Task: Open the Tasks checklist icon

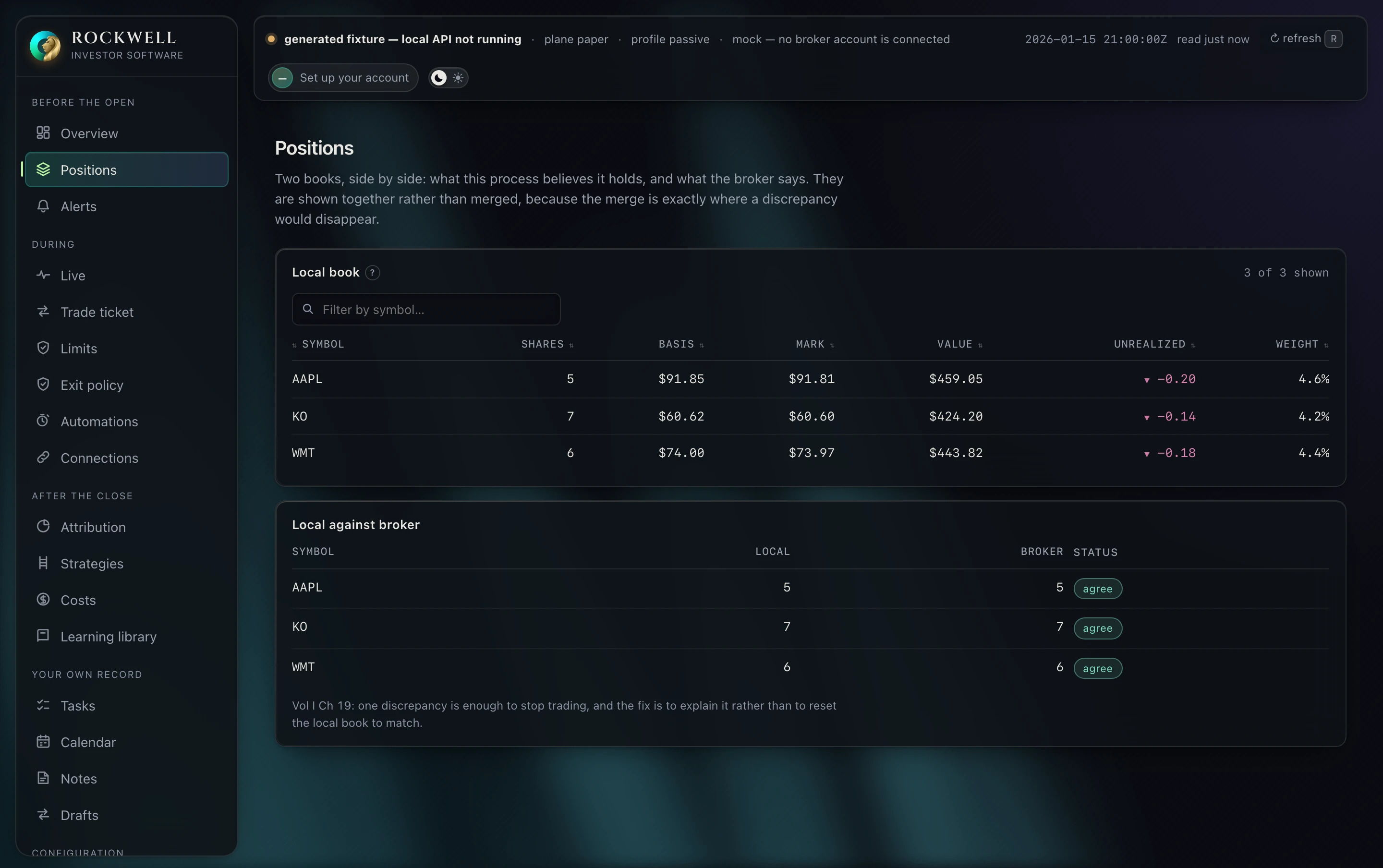Action: [43, 705]
